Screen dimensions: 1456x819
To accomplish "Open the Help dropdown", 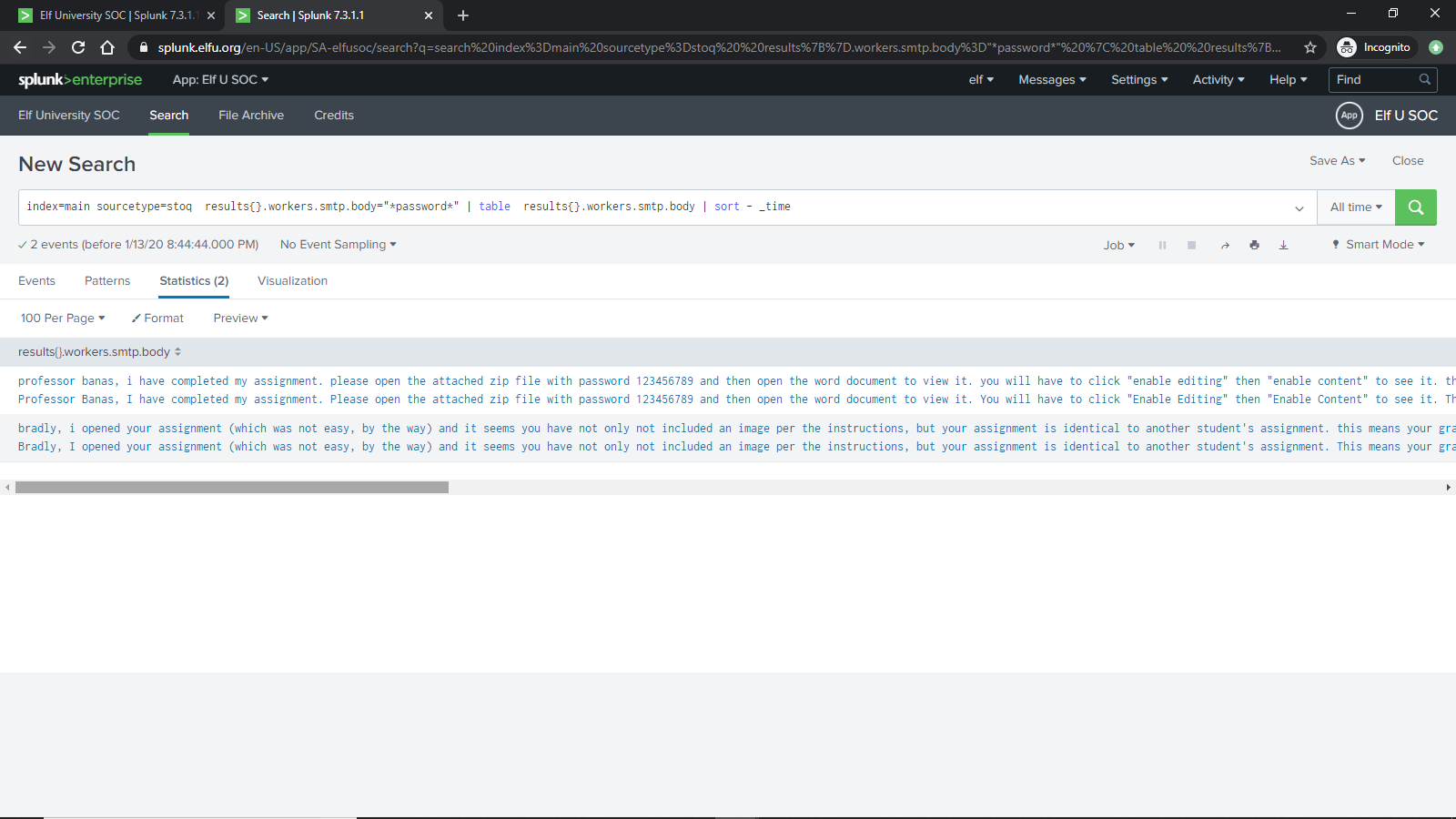I will [1289, 80].
